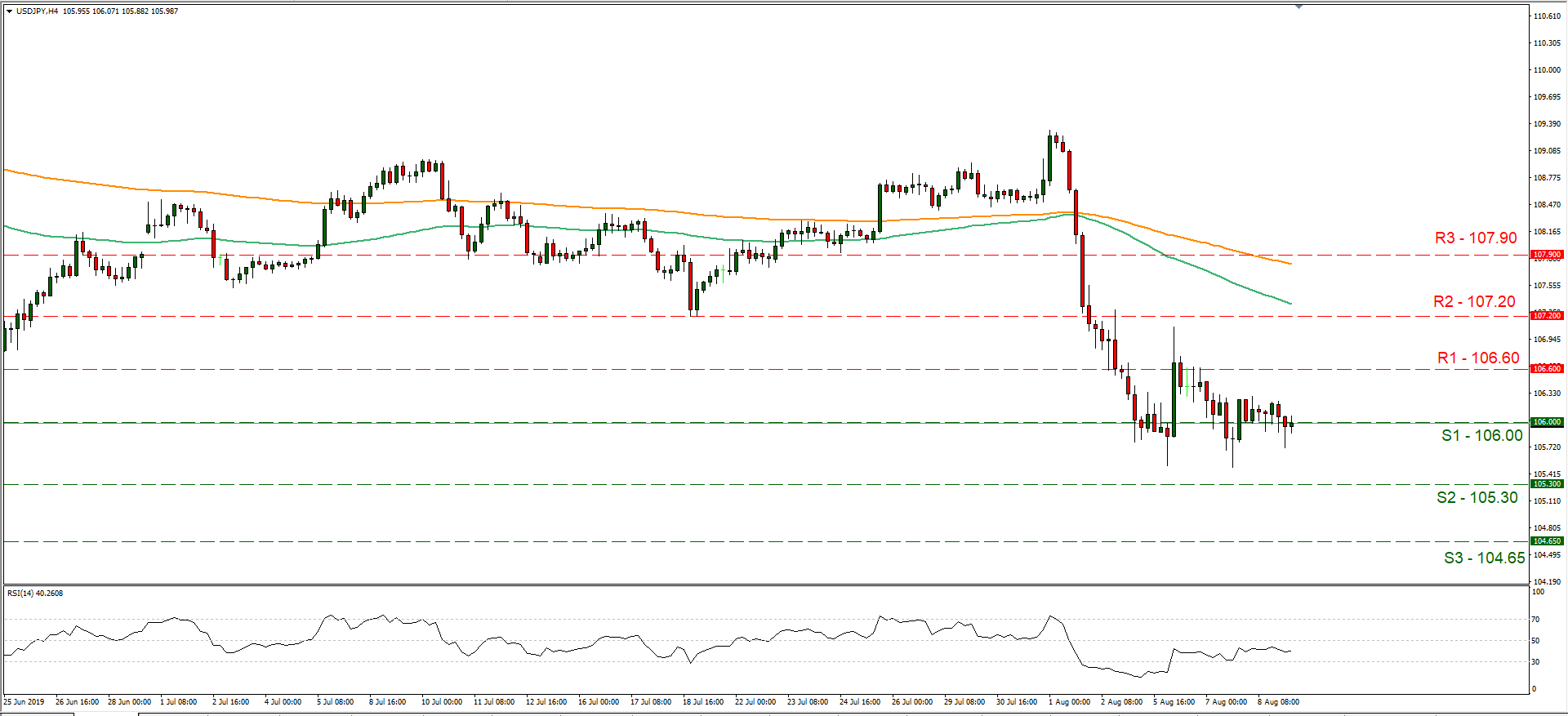Click the USDJPY,H4 symbol title text
Viewport: 1568px width, 716px height.
click(37, 11)
